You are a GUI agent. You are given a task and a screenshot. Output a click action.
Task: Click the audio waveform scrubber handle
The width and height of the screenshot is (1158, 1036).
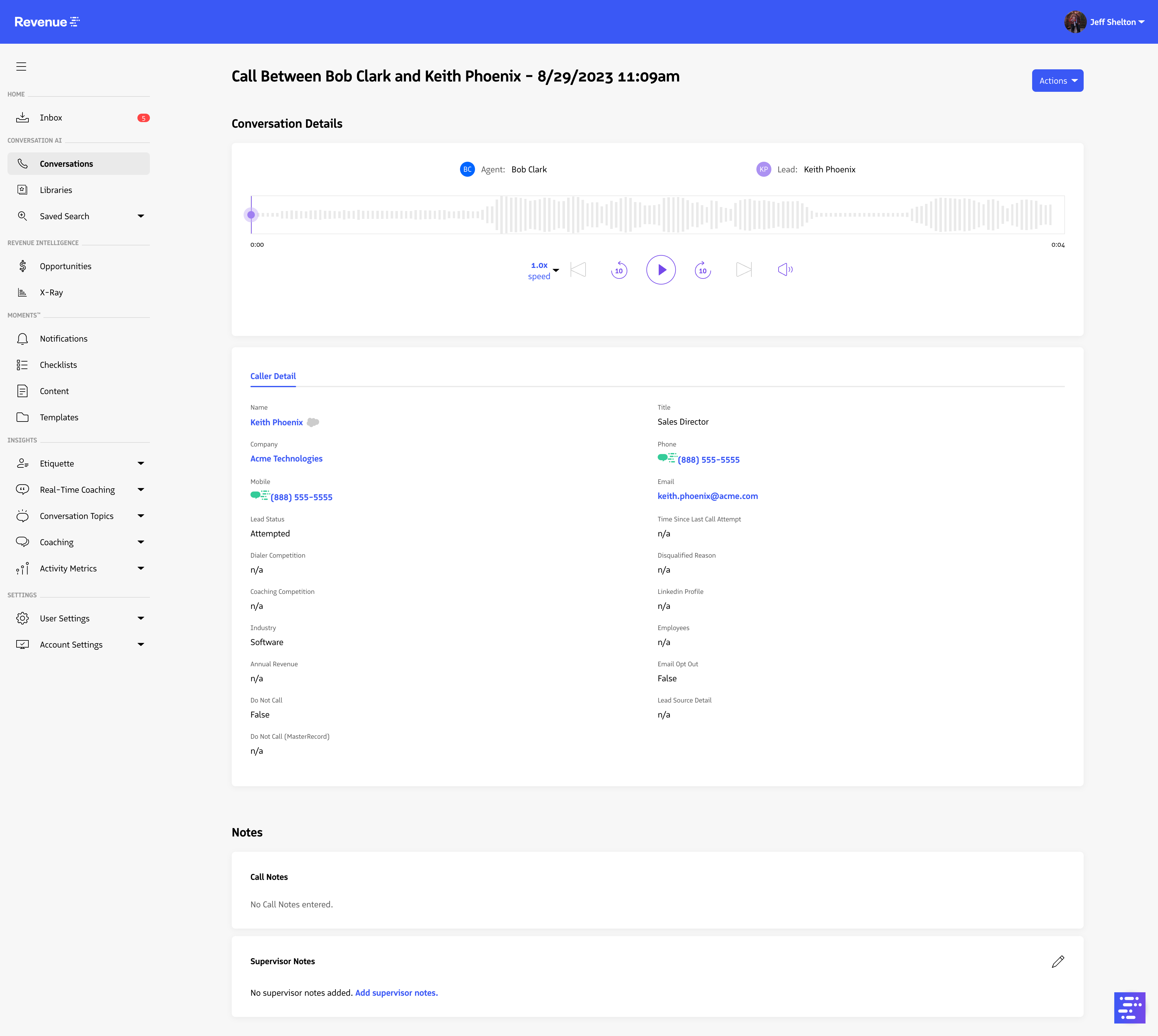point(251,215)
